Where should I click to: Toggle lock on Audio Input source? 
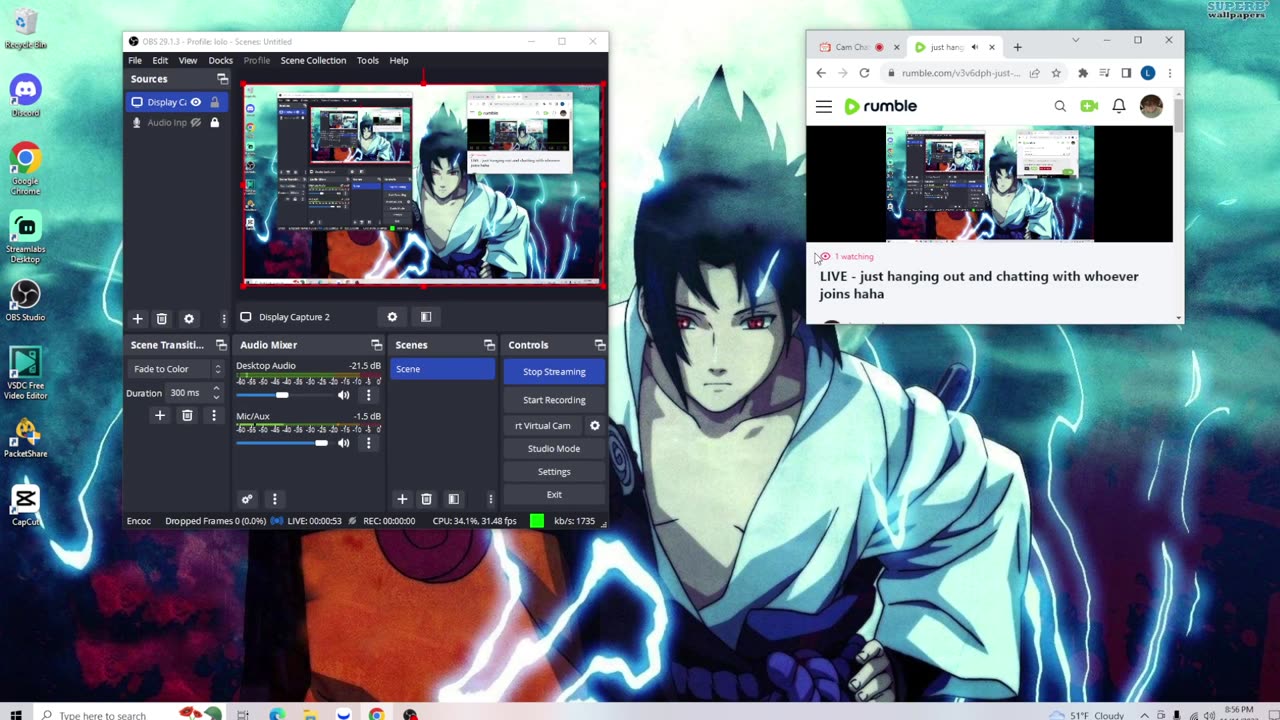pos(214,123)
